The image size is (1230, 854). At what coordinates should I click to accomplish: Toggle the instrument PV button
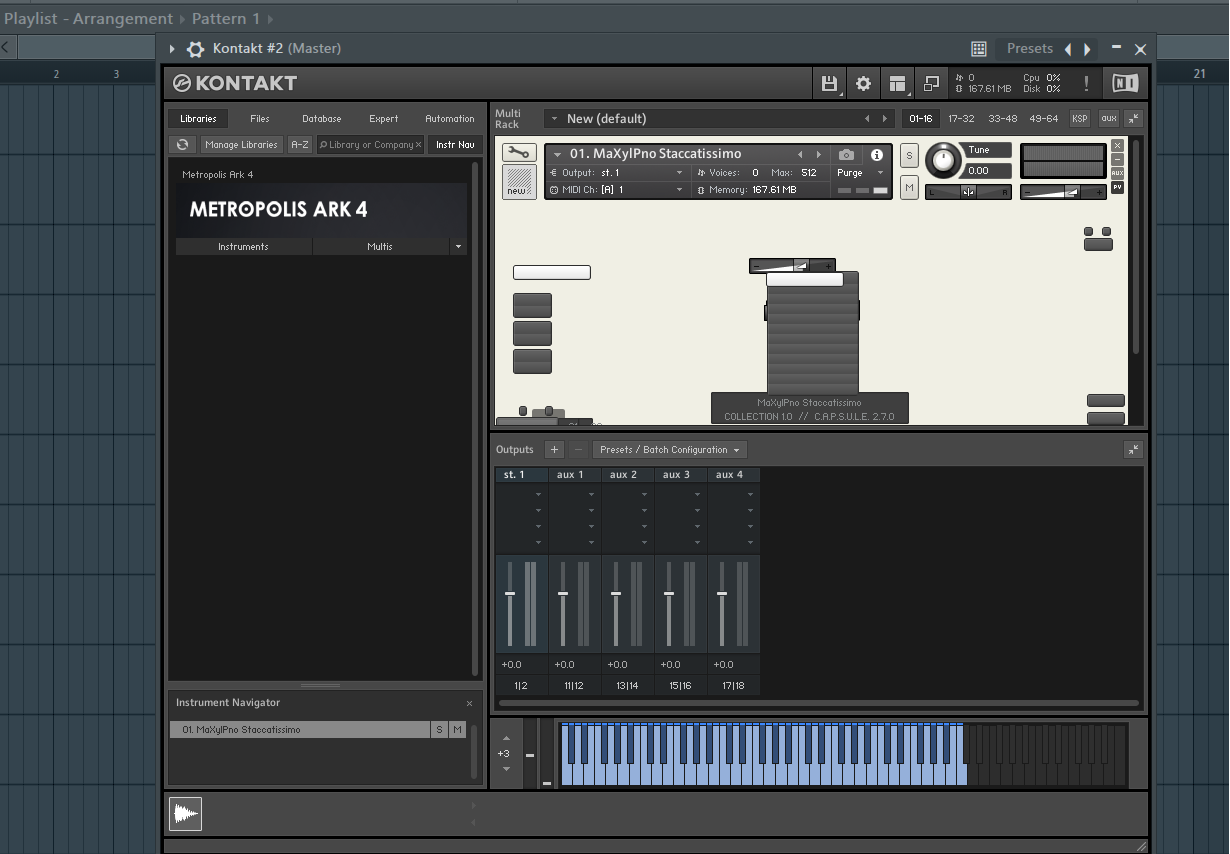click(x=1117, y=187)
